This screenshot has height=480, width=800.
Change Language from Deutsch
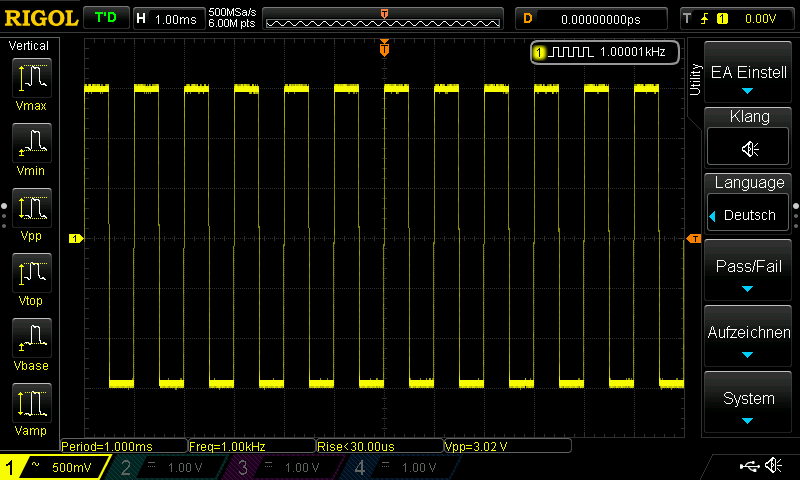tap(749, 215)
